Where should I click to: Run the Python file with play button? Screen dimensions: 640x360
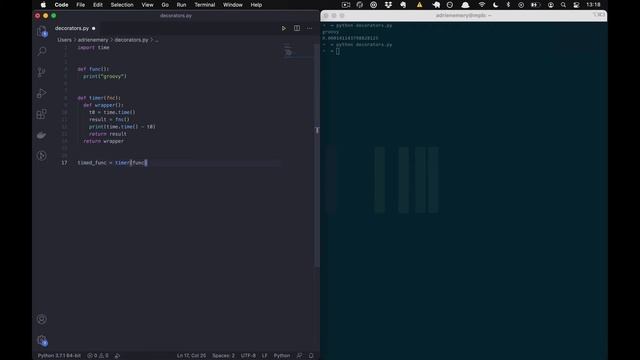284,29
